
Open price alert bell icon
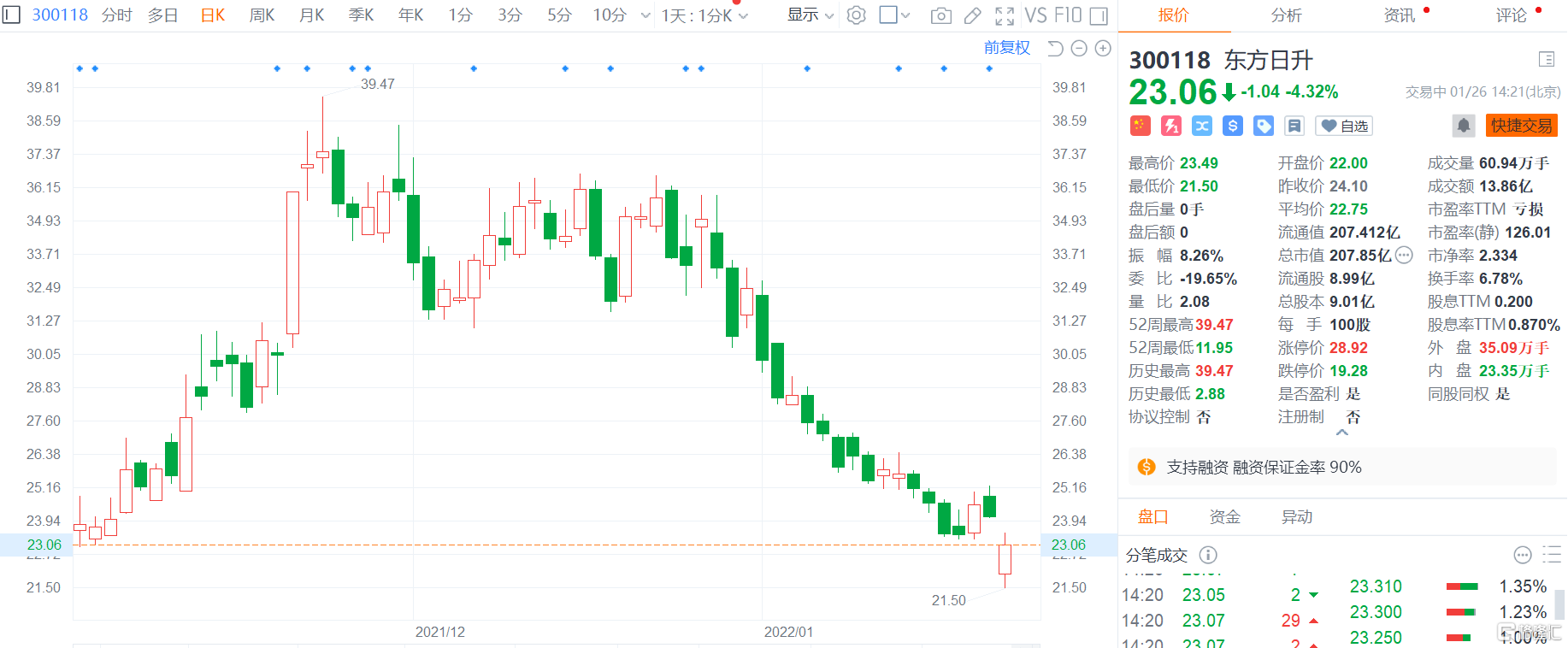pos(1463,126)
